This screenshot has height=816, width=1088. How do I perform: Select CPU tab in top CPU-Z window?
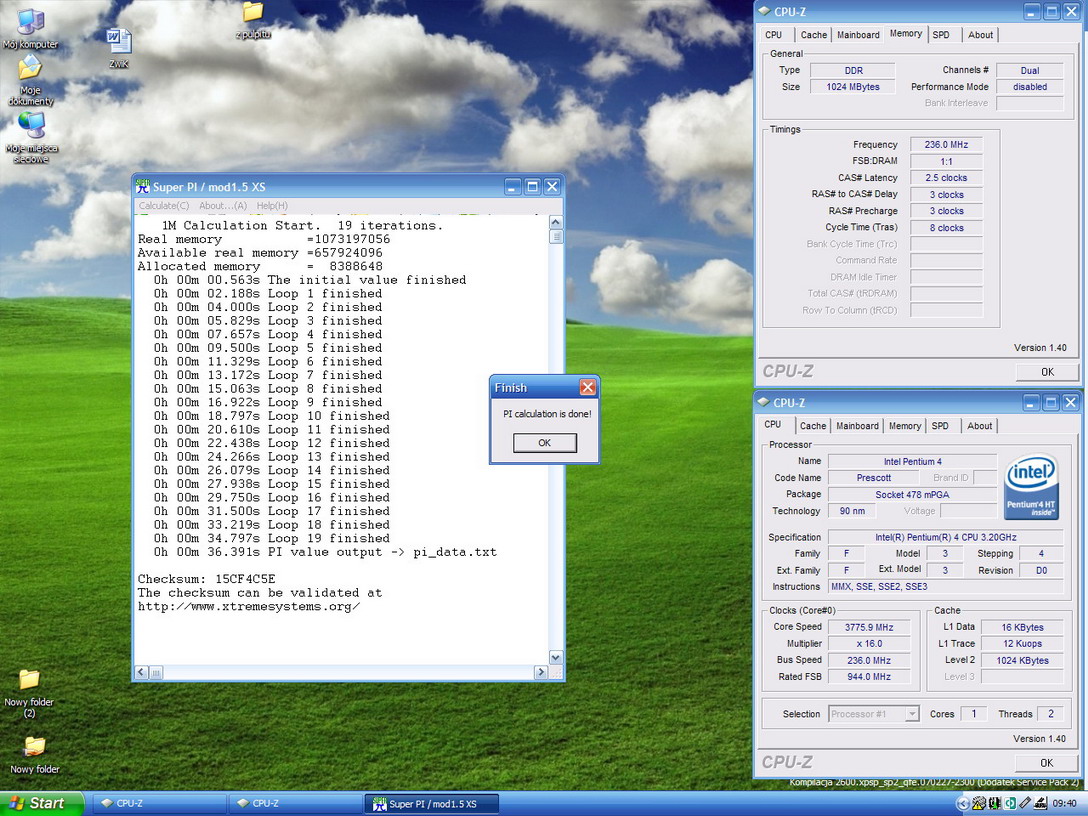click(774, 35)
